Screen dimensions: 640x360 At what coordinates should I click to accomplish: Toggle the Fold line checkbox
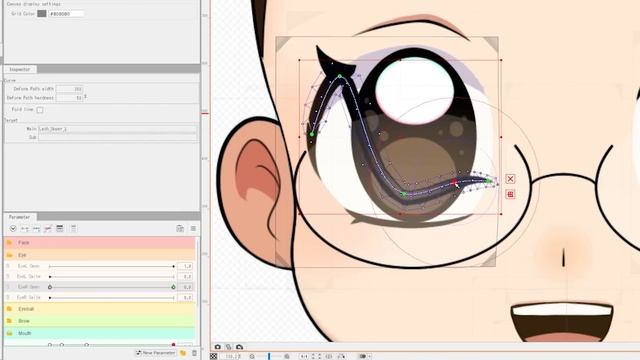pos(40,110)
